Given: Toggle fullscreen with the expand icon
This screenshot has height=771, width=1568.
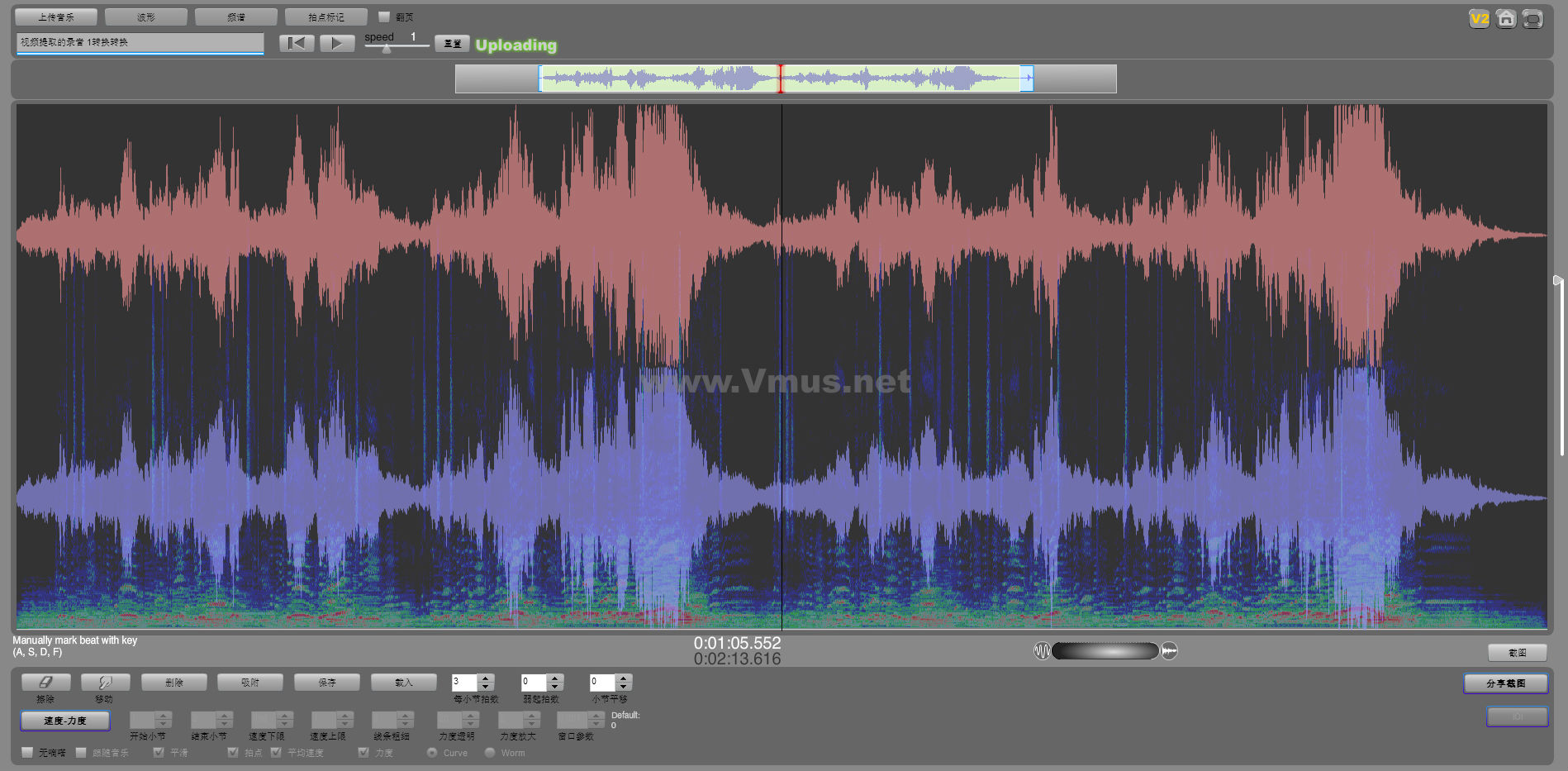Looking at the screenshot, I should (1532, 18).
